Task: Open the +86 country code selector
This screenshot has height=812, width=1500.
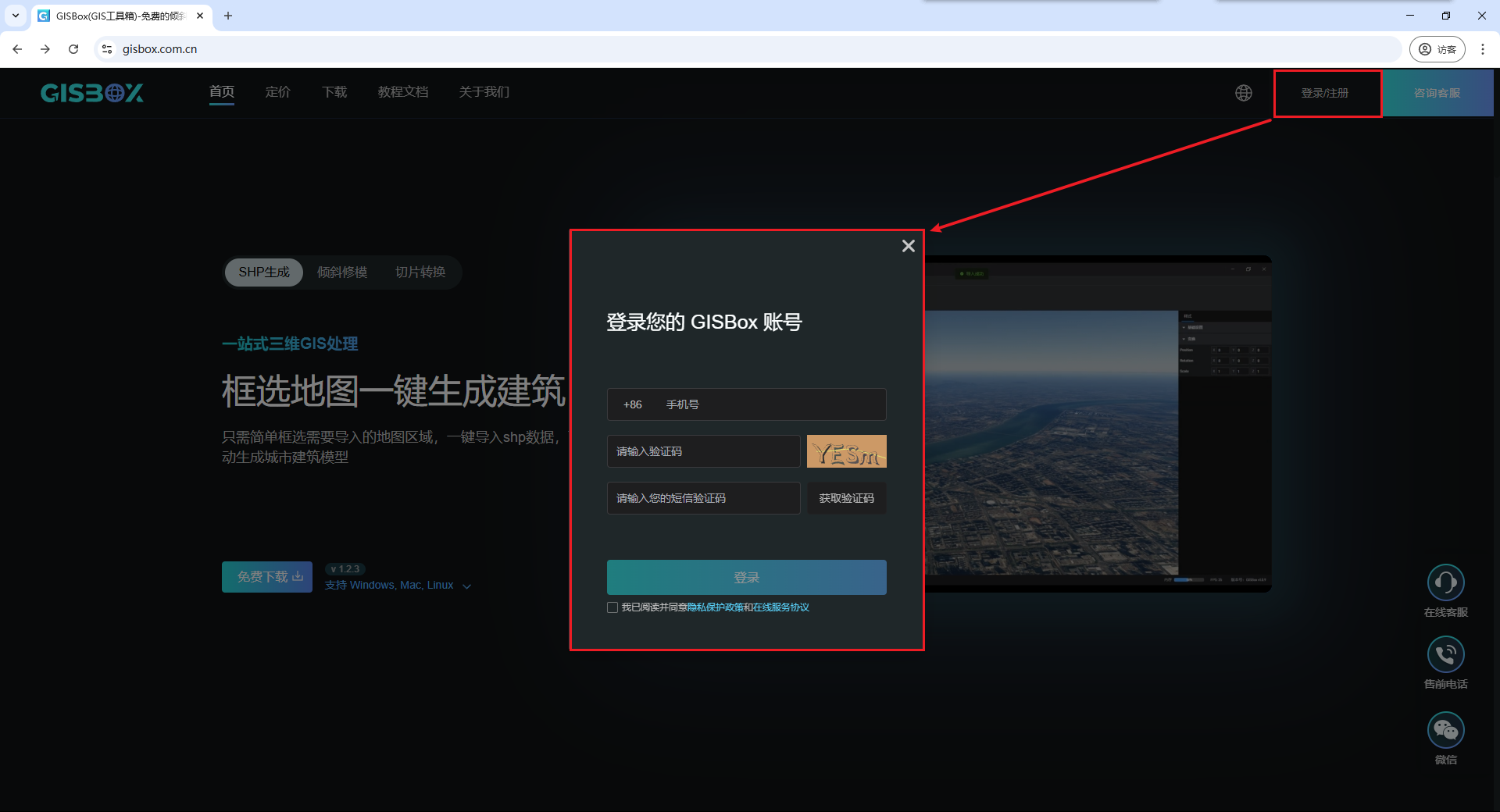Action: click(632, 404)
